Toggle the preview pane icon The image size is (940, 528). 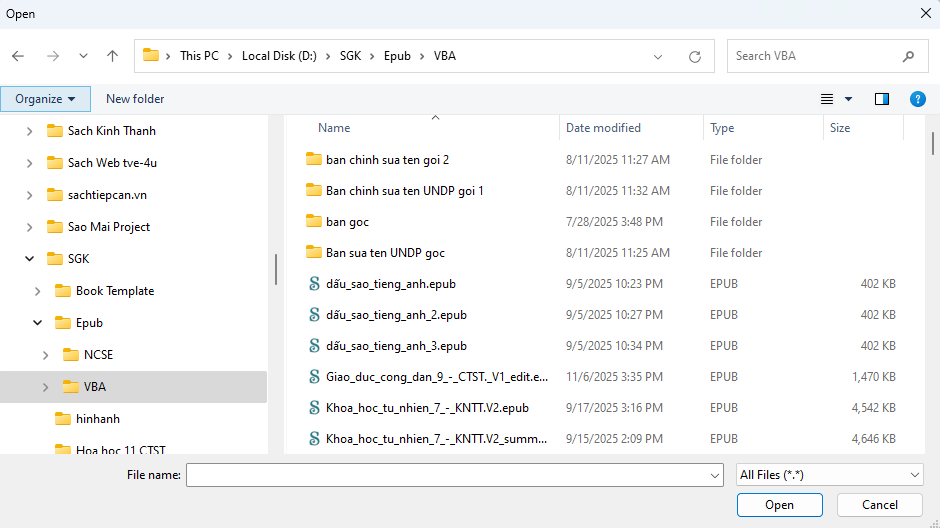point(881,99)
